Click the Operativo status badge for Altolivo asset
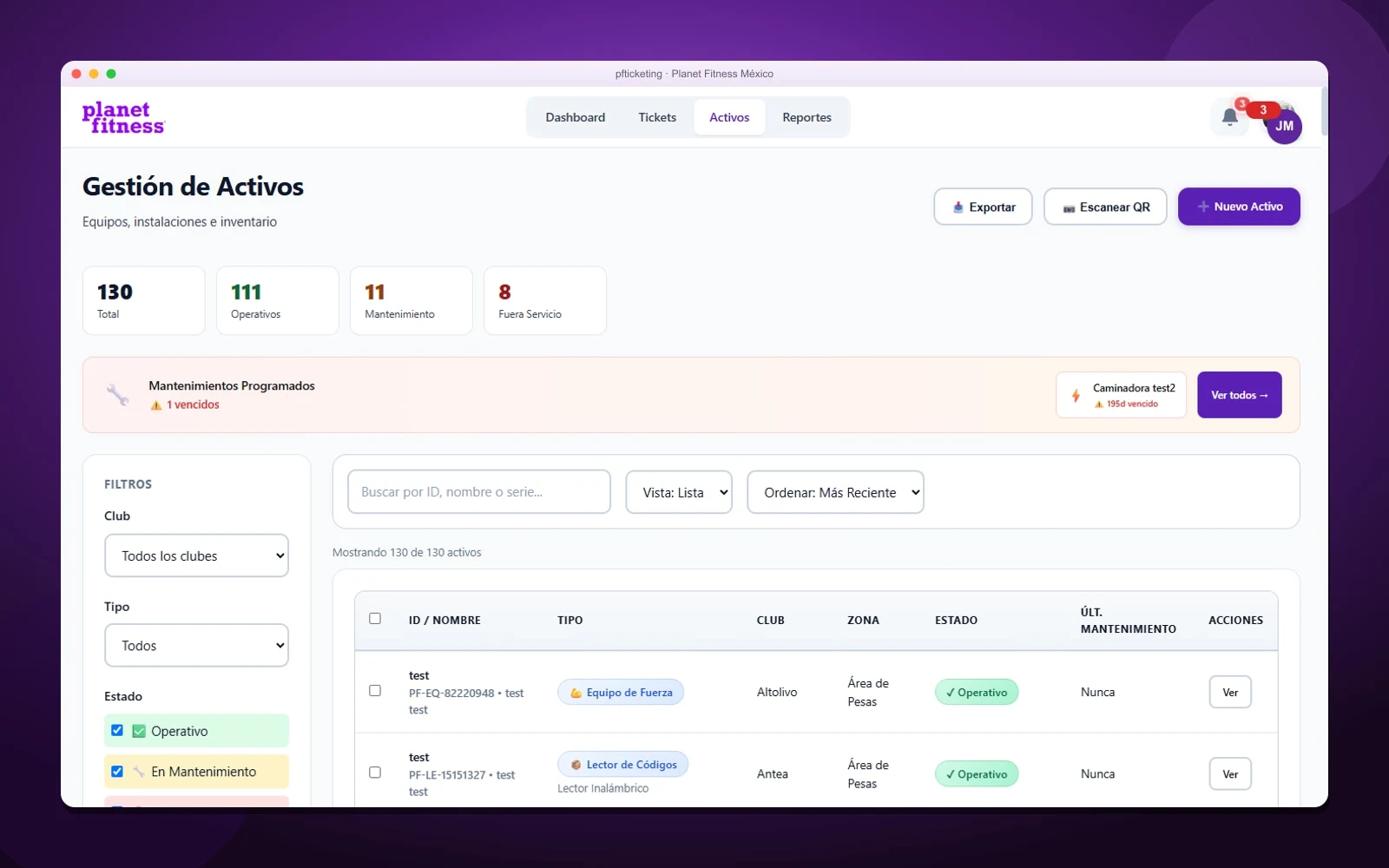Image resolution: width=1389 pixels, height=868 pixels. (x=977, y=692)
